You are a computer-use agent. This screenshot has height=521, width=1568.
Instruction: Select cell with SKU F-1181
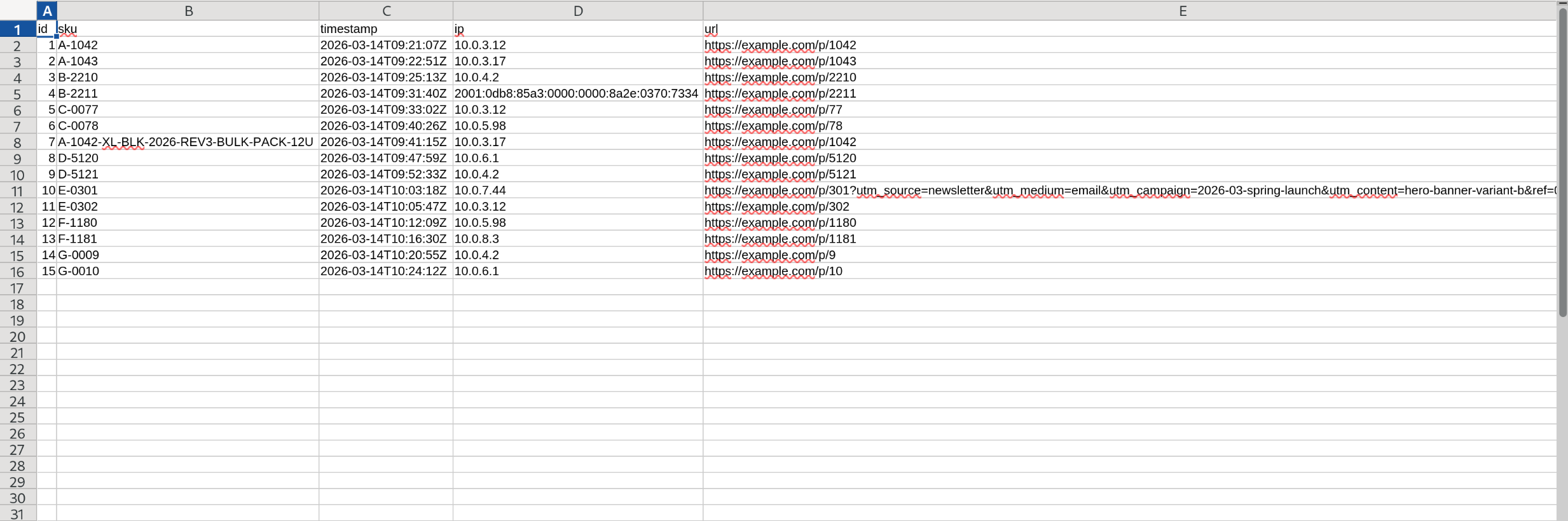click(x=188, y=239)
